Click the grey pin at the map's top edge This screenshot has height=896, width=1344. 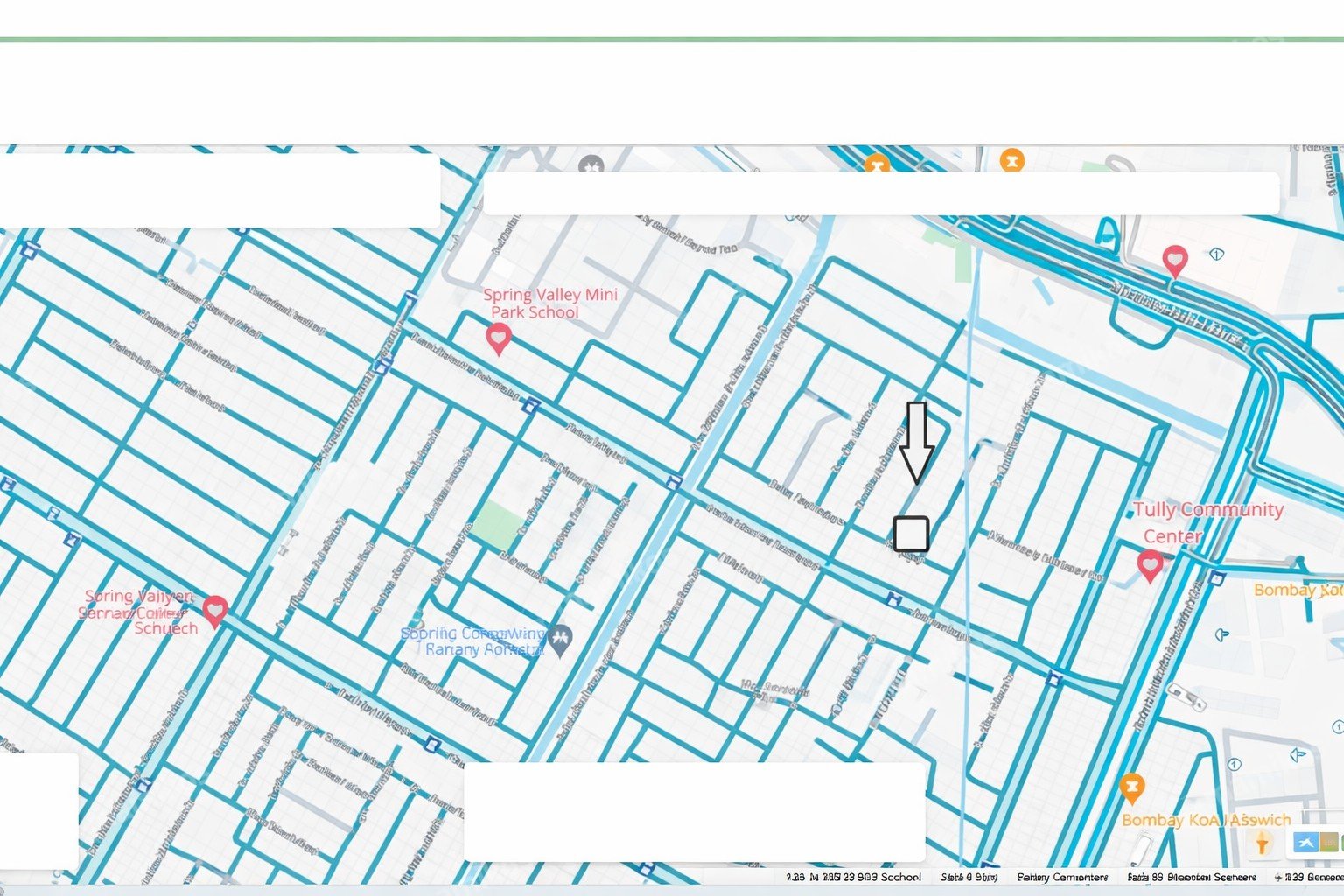(x=591, y=164)
